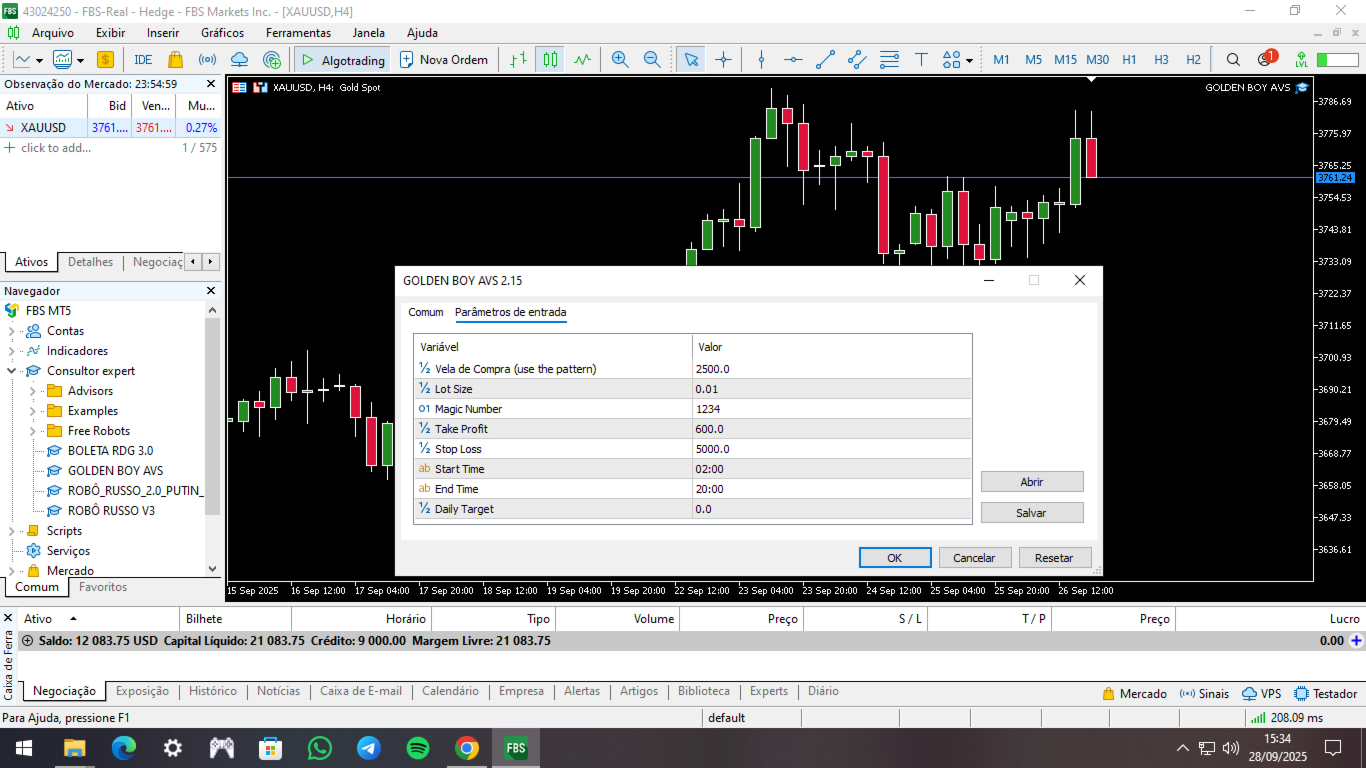
Task: Select BOLETA RDG 3.0 in the Navigator
Action: coord(110,451)
